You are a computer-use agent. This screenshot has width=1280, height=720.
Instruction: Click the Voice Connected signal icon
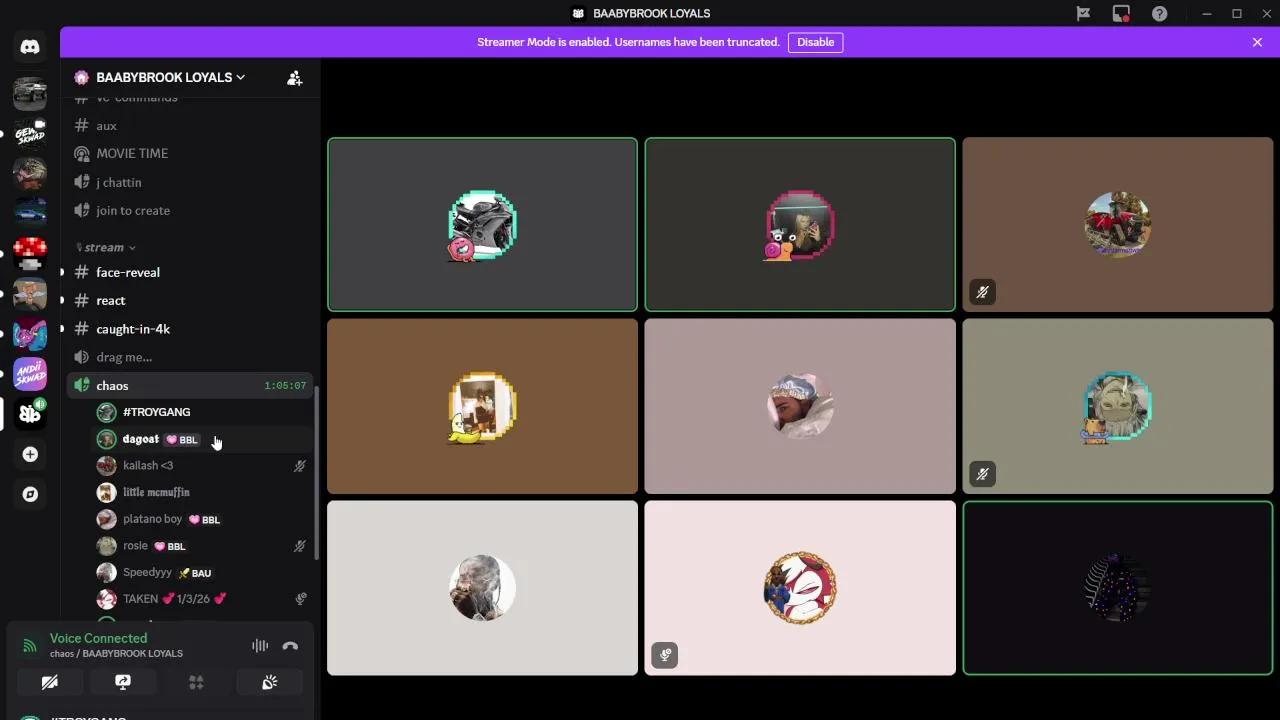coord(30,646)
